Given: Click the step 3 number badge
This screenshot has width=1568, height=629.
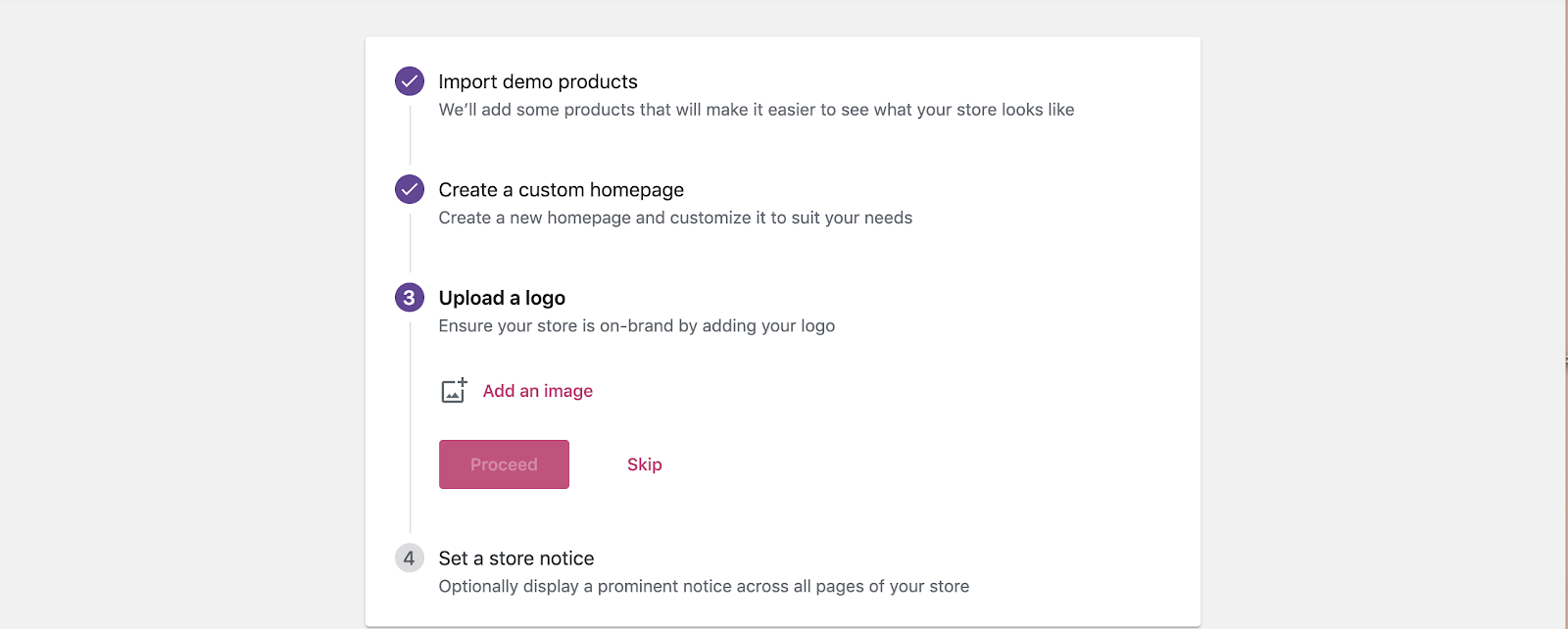Looking at the screenshot, I should 410,297.
